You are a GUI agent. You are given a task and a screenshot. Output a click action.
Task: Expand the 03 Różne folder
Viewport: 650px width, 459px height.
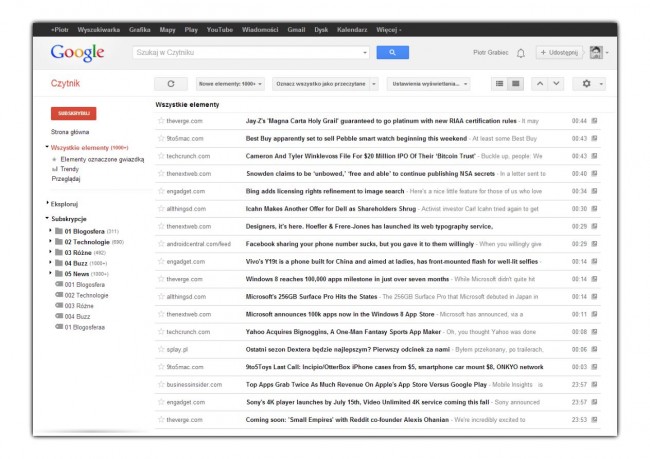pos(51,252)
